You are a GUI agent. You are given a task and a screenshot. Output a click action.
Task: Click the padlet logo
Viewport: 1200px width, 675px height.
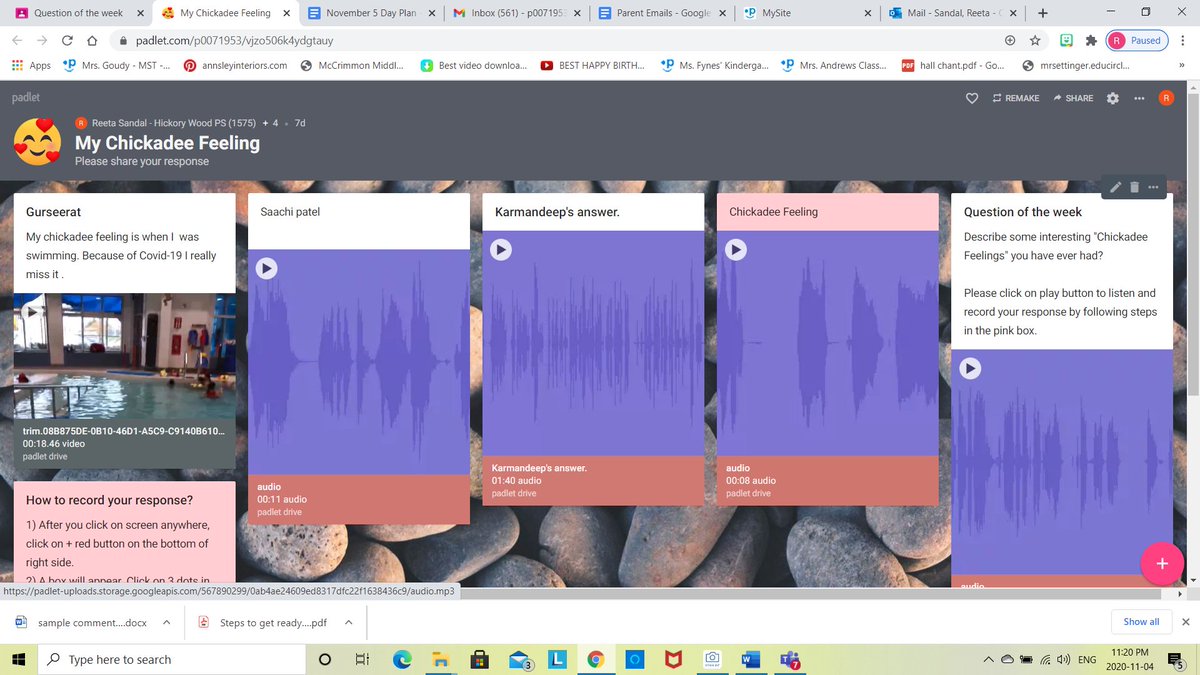26,98
